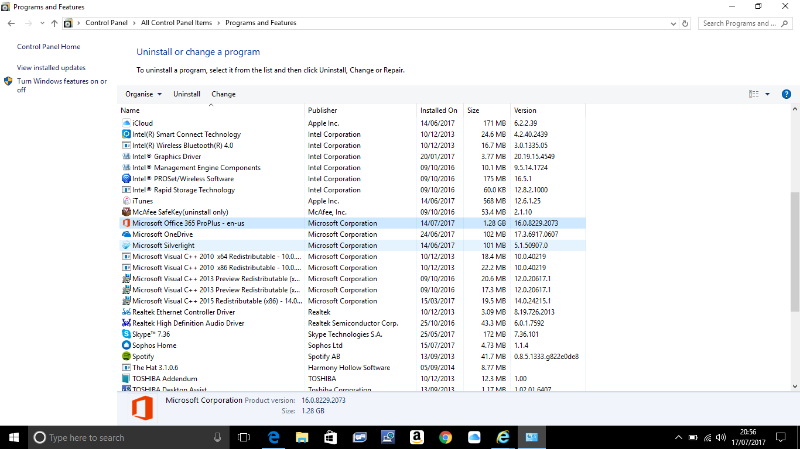
Task: Click the scroll up arrow of the list
Action: tap(795, 109)
